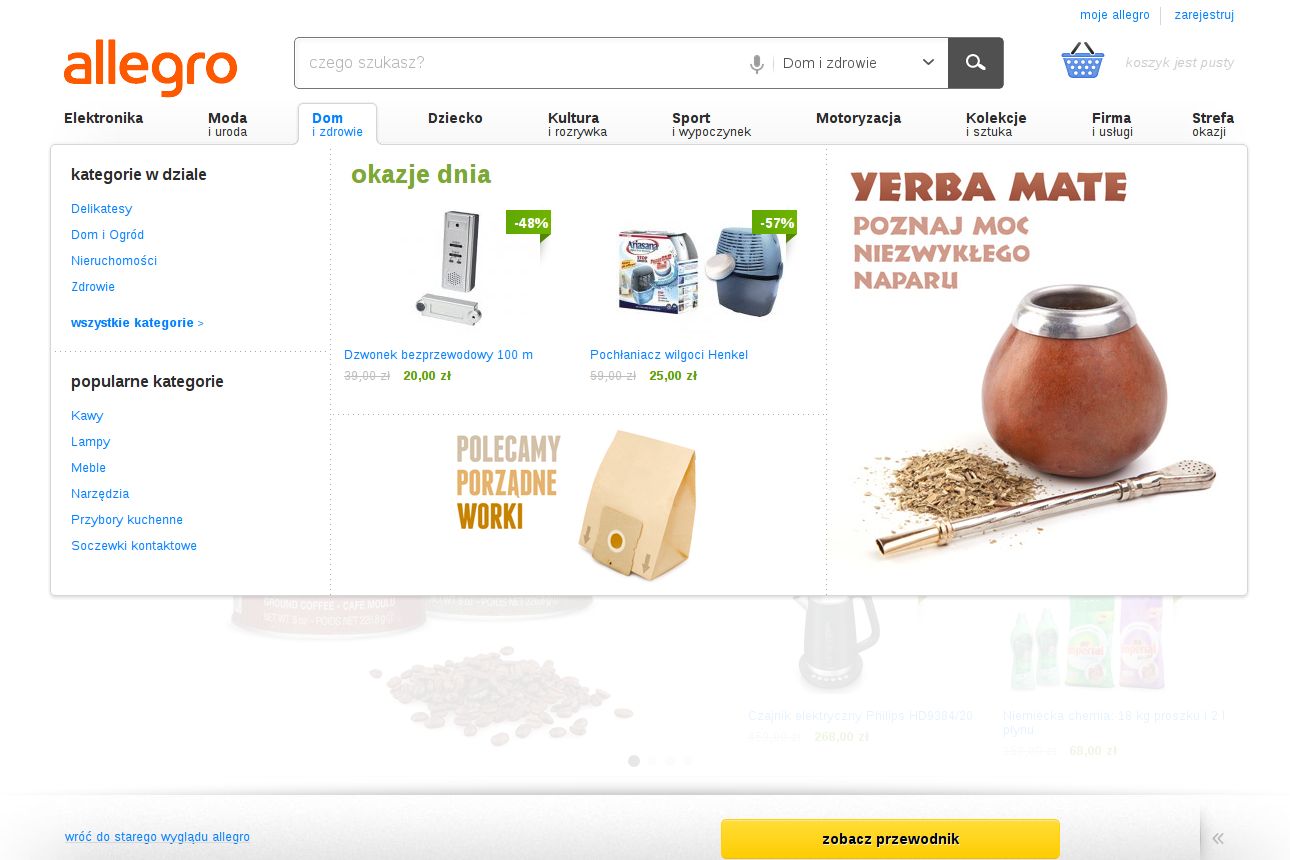The height and width of the screenshot is (860, 1290).
Task: Collapse the guide bar with double chevron
Action: coord(1218,838)
